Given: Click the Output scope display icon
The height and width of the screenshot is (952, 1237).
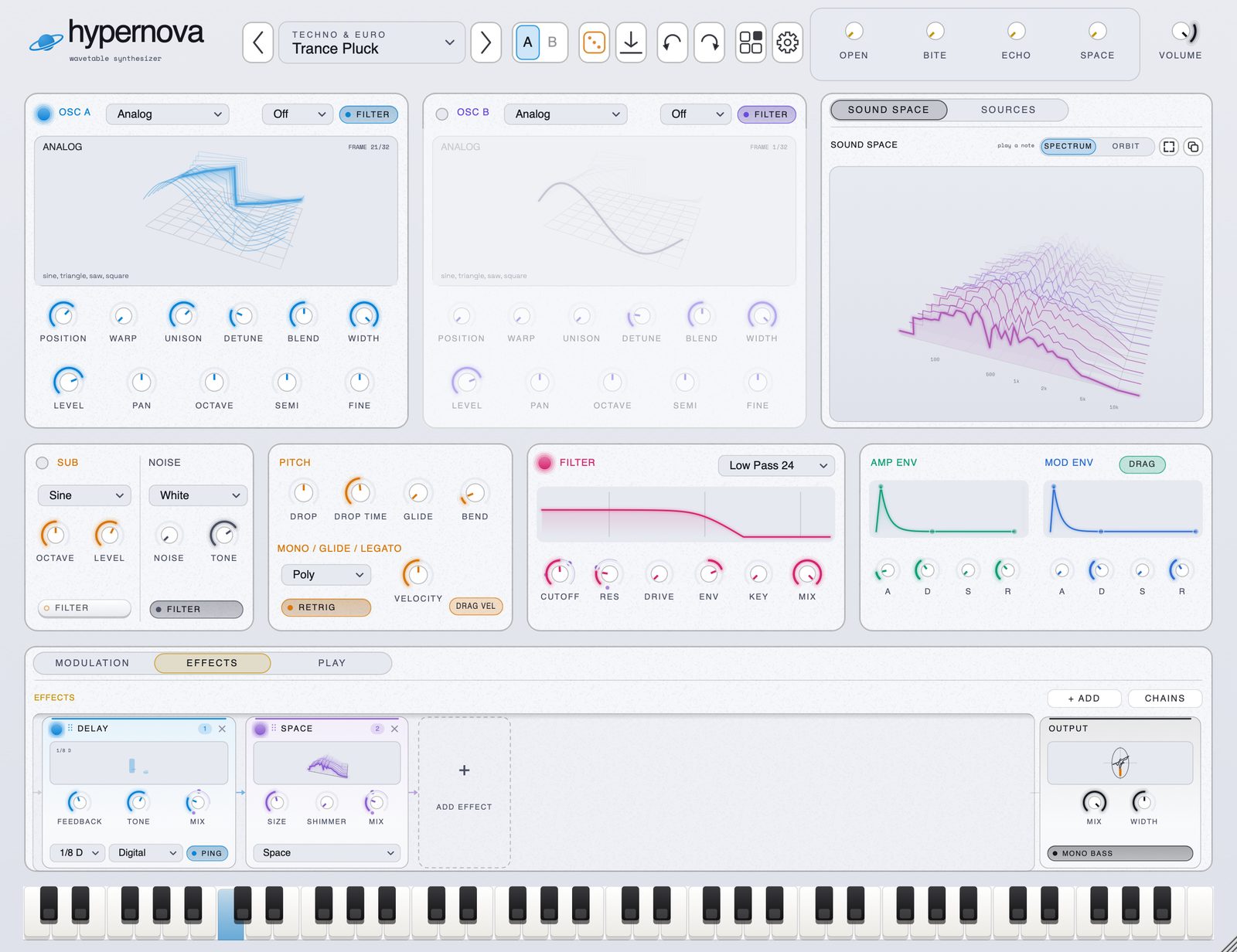Looking at the screenshot, I should tap(1119, 763).
